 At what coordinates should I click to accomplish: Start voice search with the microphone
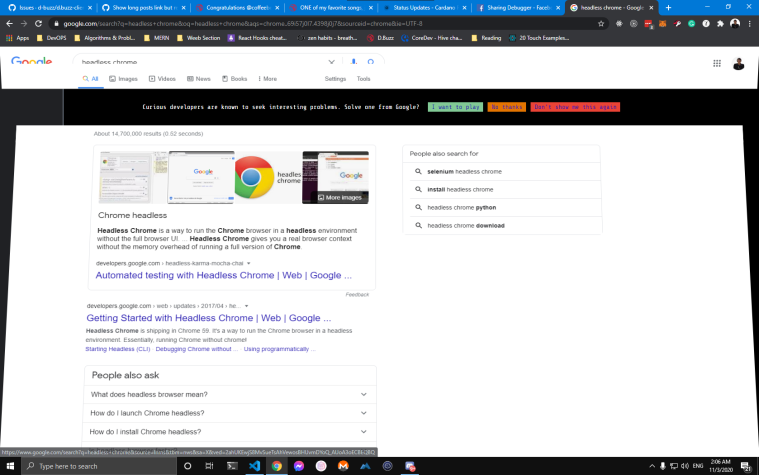click(353, 61)
